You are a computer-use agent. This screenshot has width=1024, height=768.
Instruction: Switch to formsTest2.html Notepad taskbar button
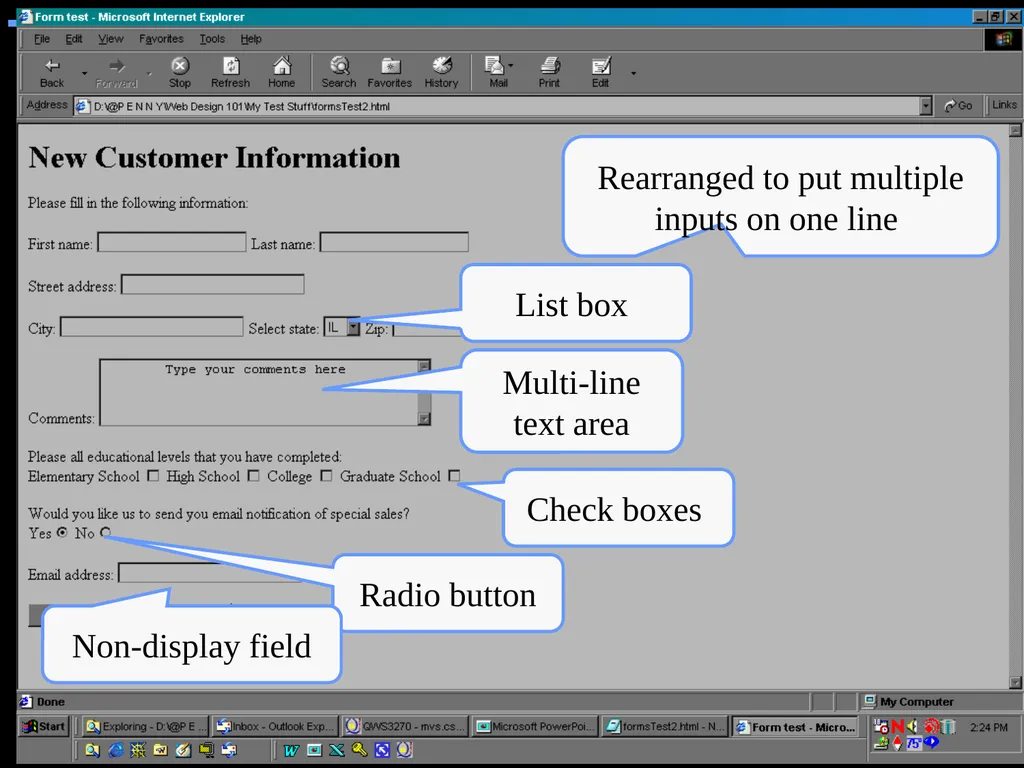point(664,726)
